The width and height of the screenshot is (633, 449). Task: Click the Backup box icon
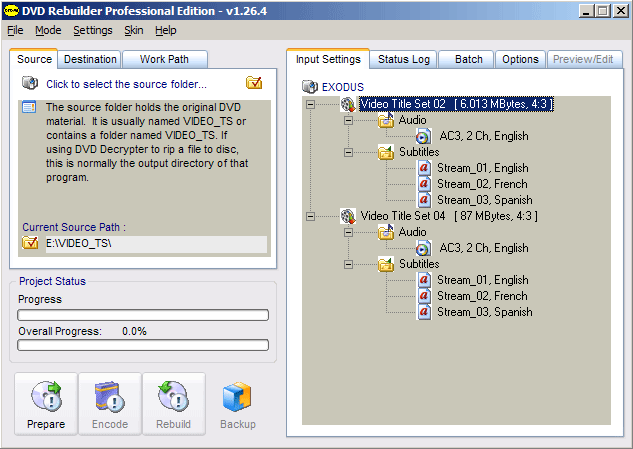tap(237, 397)
